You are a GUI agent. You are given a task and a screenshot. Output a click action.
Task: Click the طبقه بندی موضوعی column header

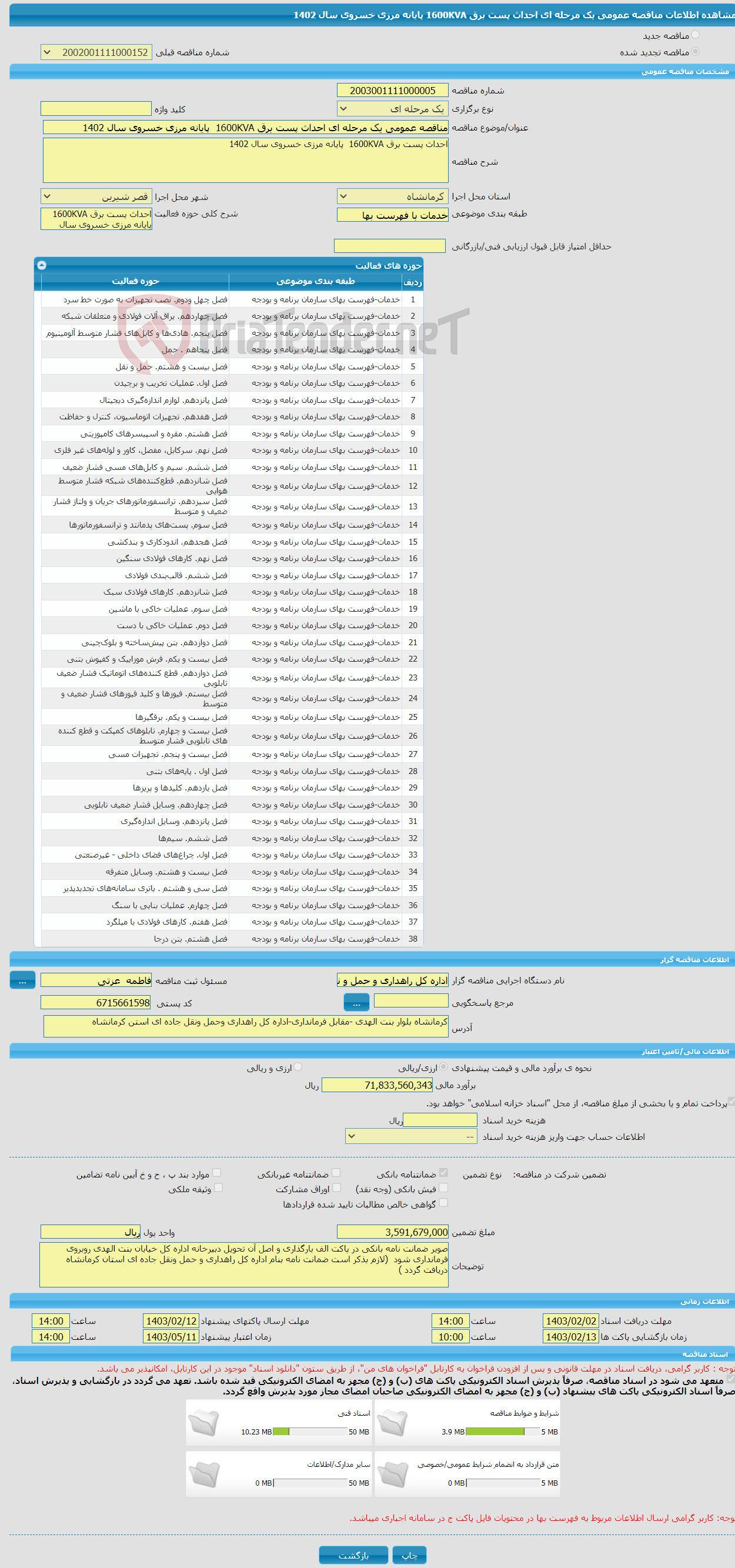pos(316,281)
